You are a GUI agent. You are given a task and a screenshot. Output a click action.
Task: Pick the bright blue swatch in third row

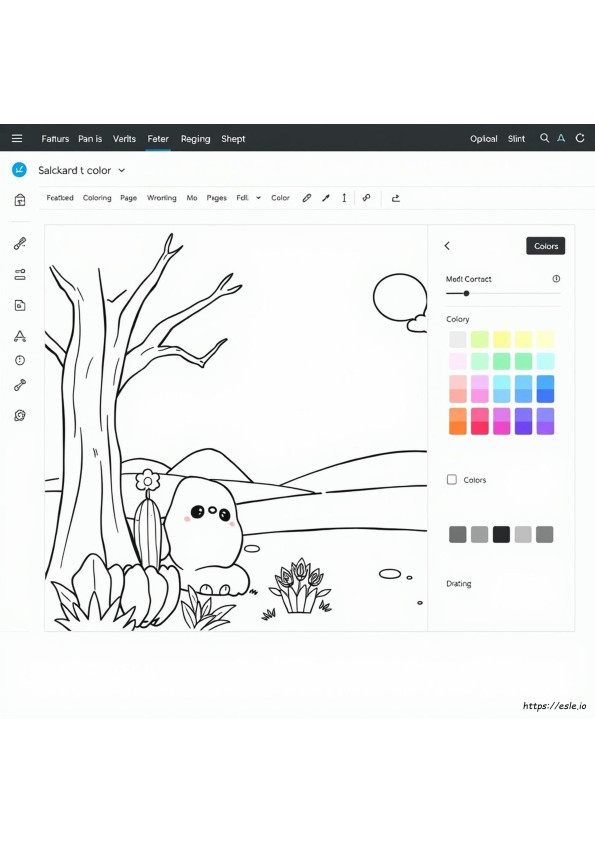545,389
